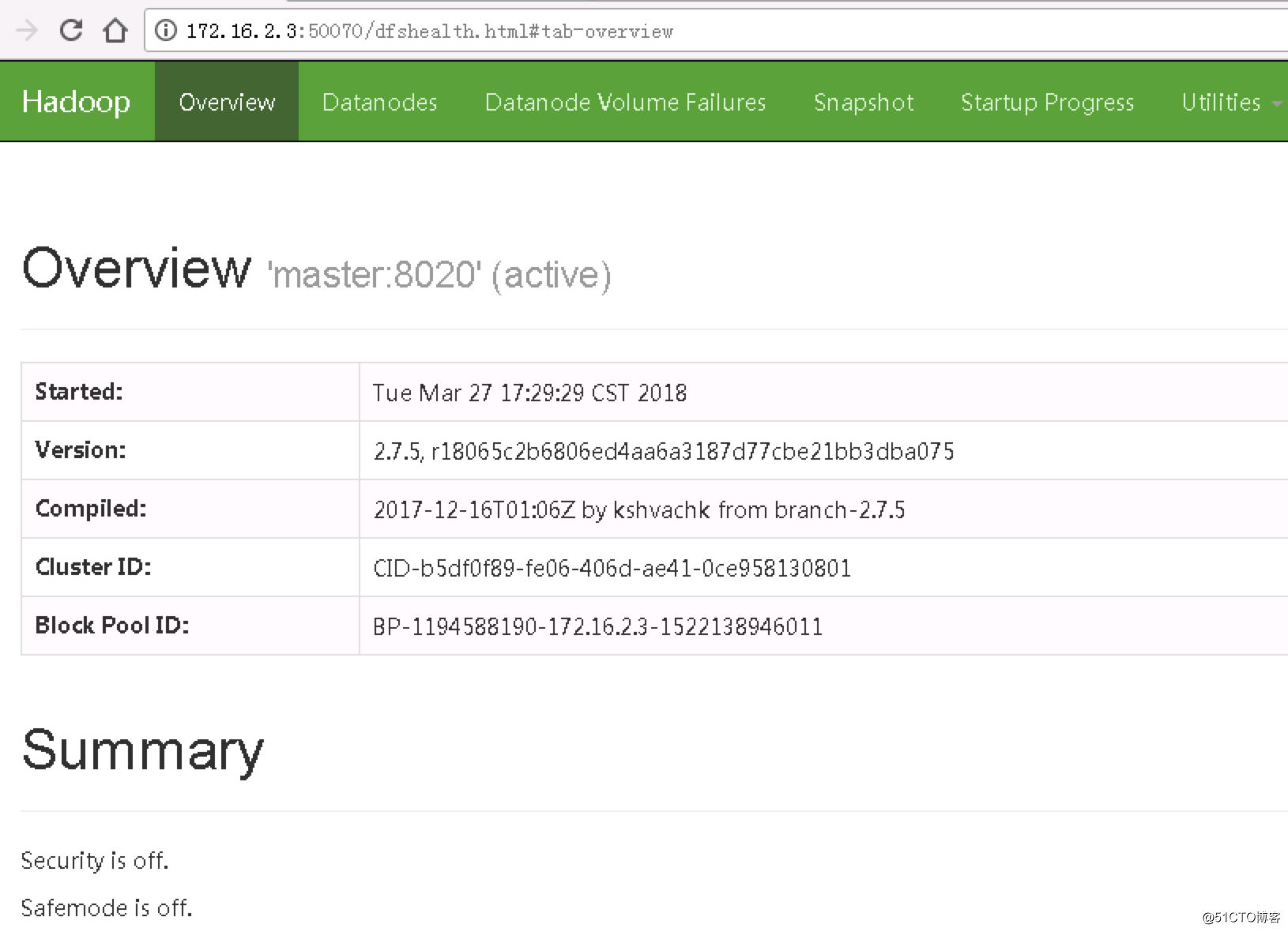Viewport: 1288px width, 932px height.
Task: Select the Cluster ID value
Action: click(612, 568)
